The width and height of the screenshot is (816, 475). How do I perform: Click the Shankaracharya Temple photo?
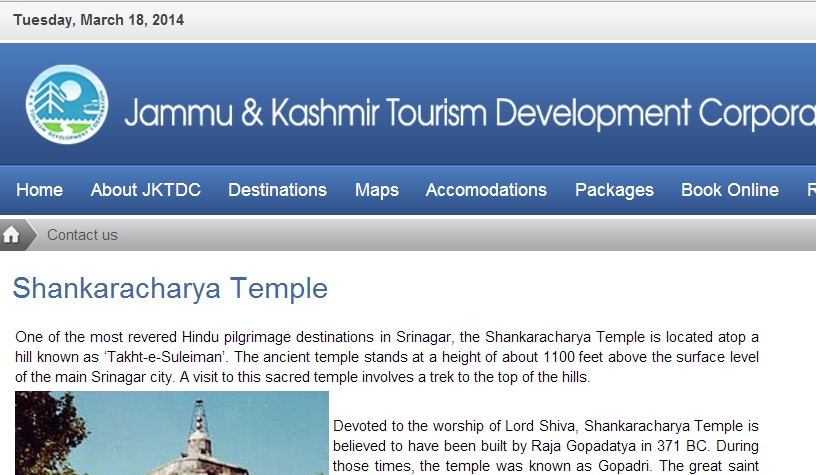(171, 433)
